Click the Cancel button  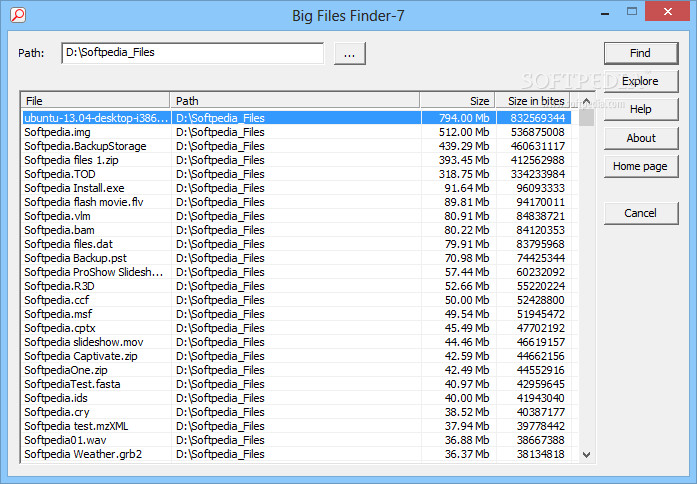[641, 213]
